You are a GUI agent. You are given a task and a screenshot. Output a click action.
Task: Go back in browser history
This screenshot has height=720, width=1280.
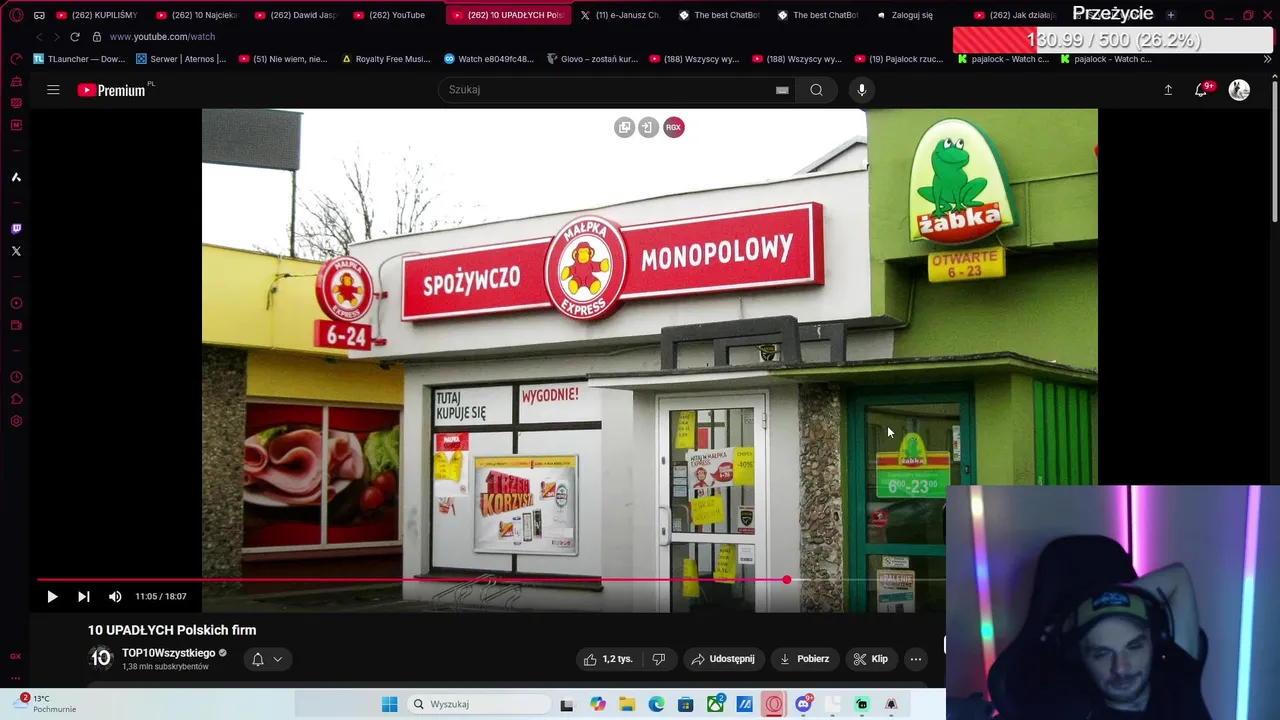(39, 37)
